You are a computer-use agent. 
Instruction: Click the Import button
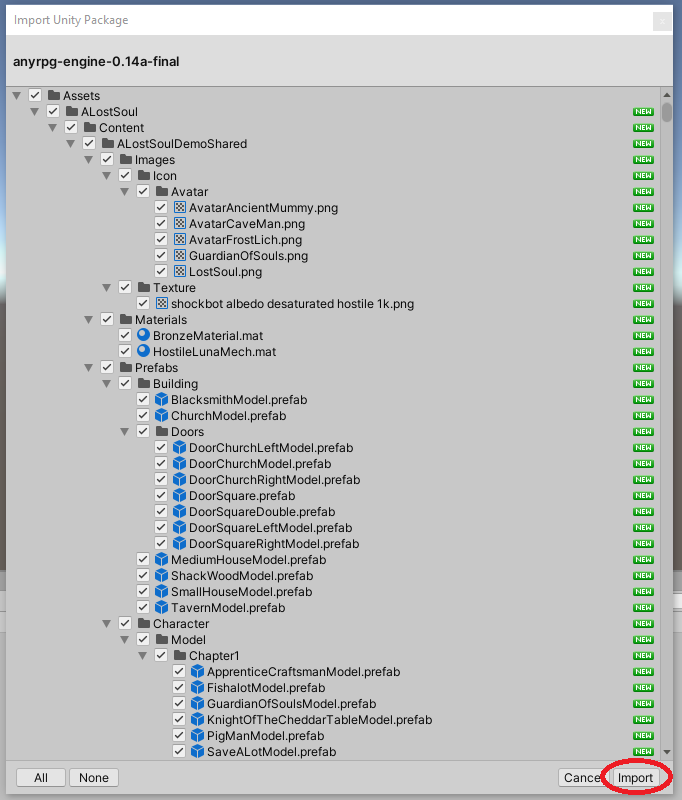click(635, 778)
